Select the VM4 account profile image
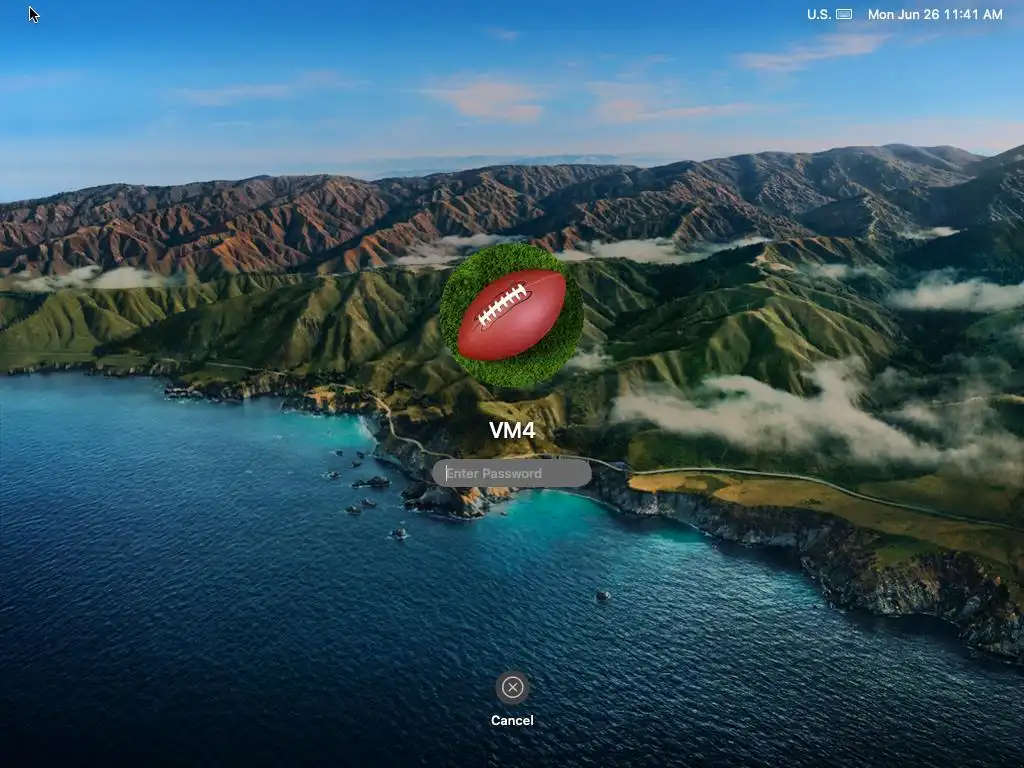Screen dimensions: 1024x768 pyautogui.click(x=511, y=315)
